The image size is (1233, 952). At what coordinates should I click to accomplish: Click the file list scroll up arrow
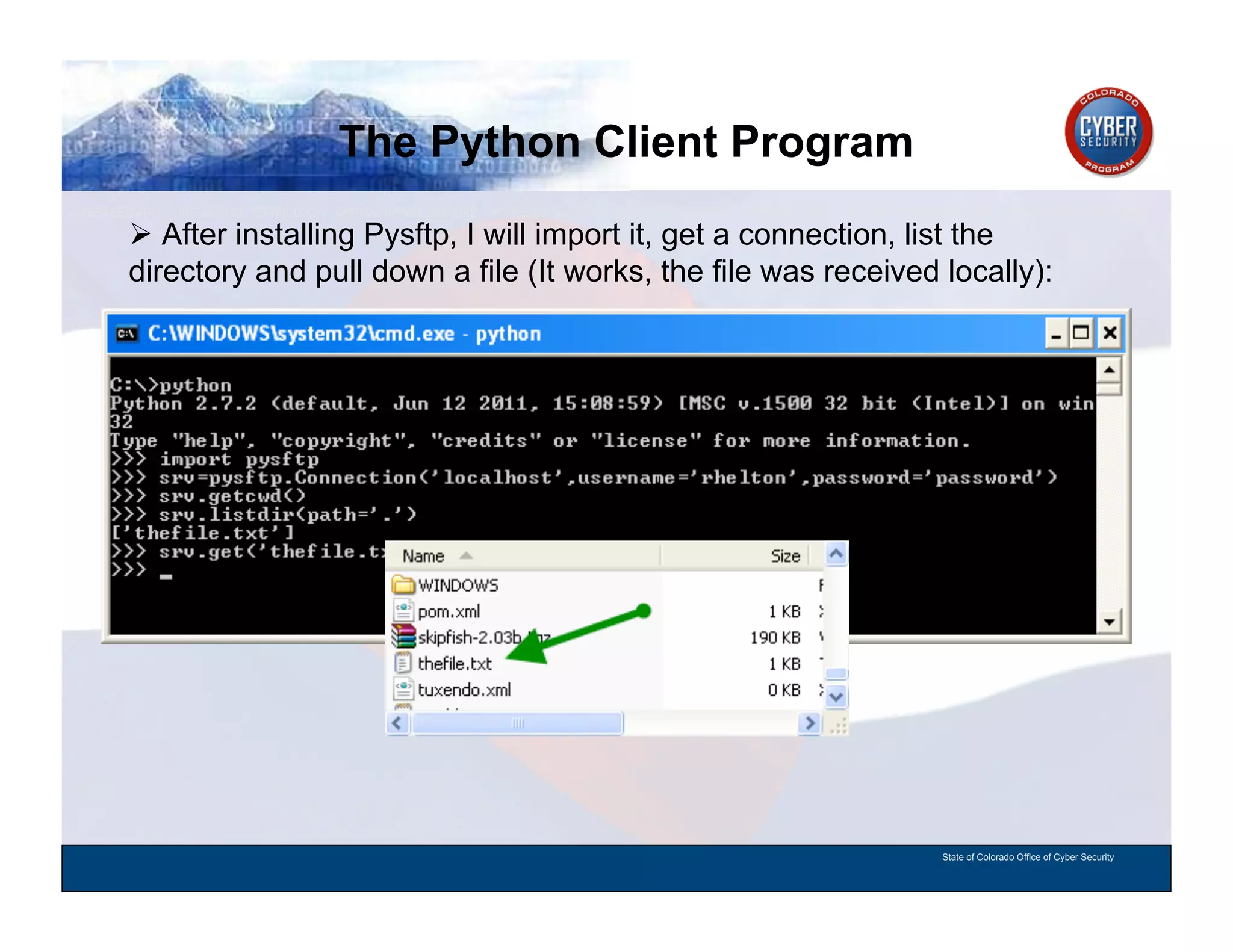[x=836, y=554]
